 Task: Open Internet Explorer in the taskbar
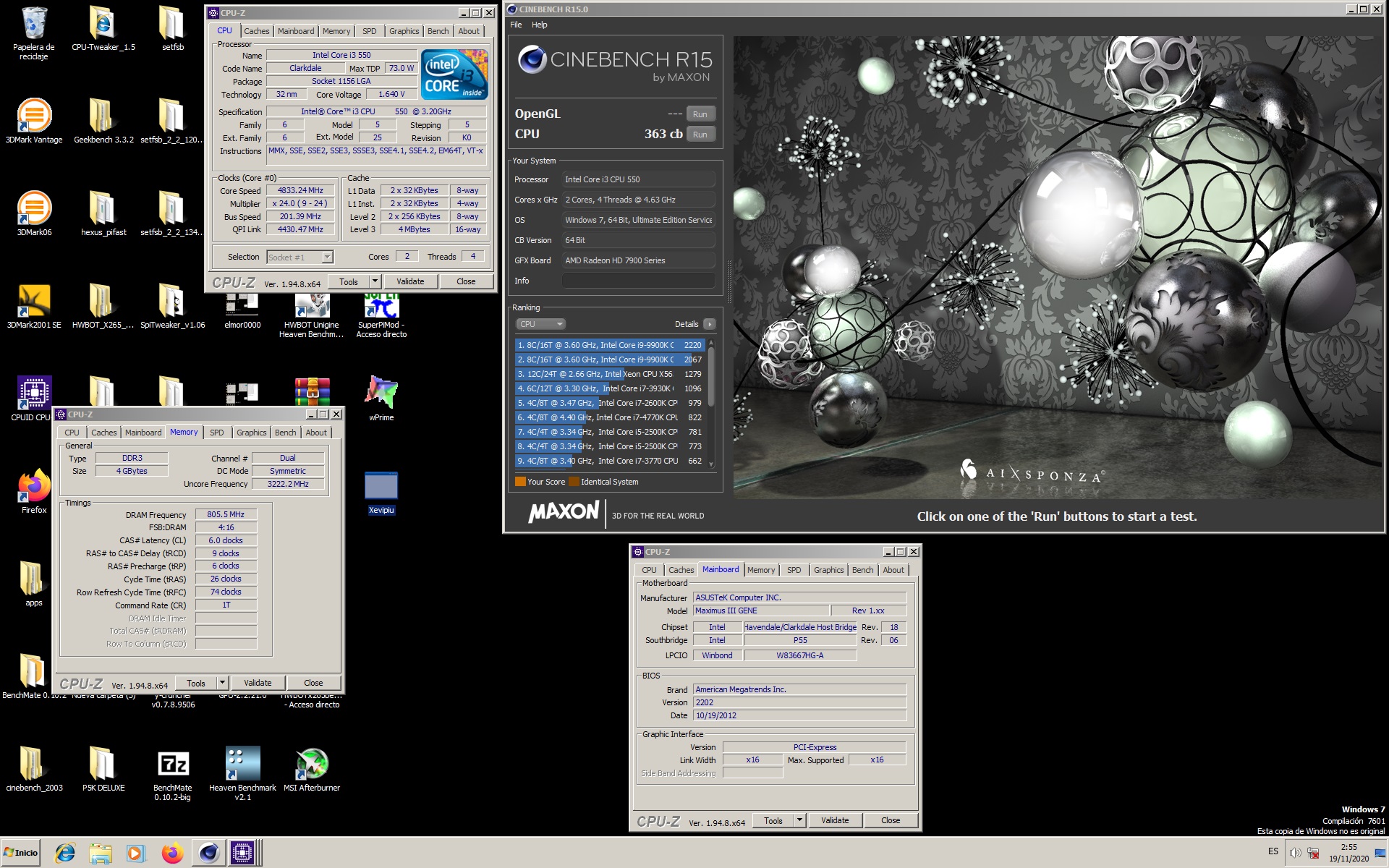[65, 853]
